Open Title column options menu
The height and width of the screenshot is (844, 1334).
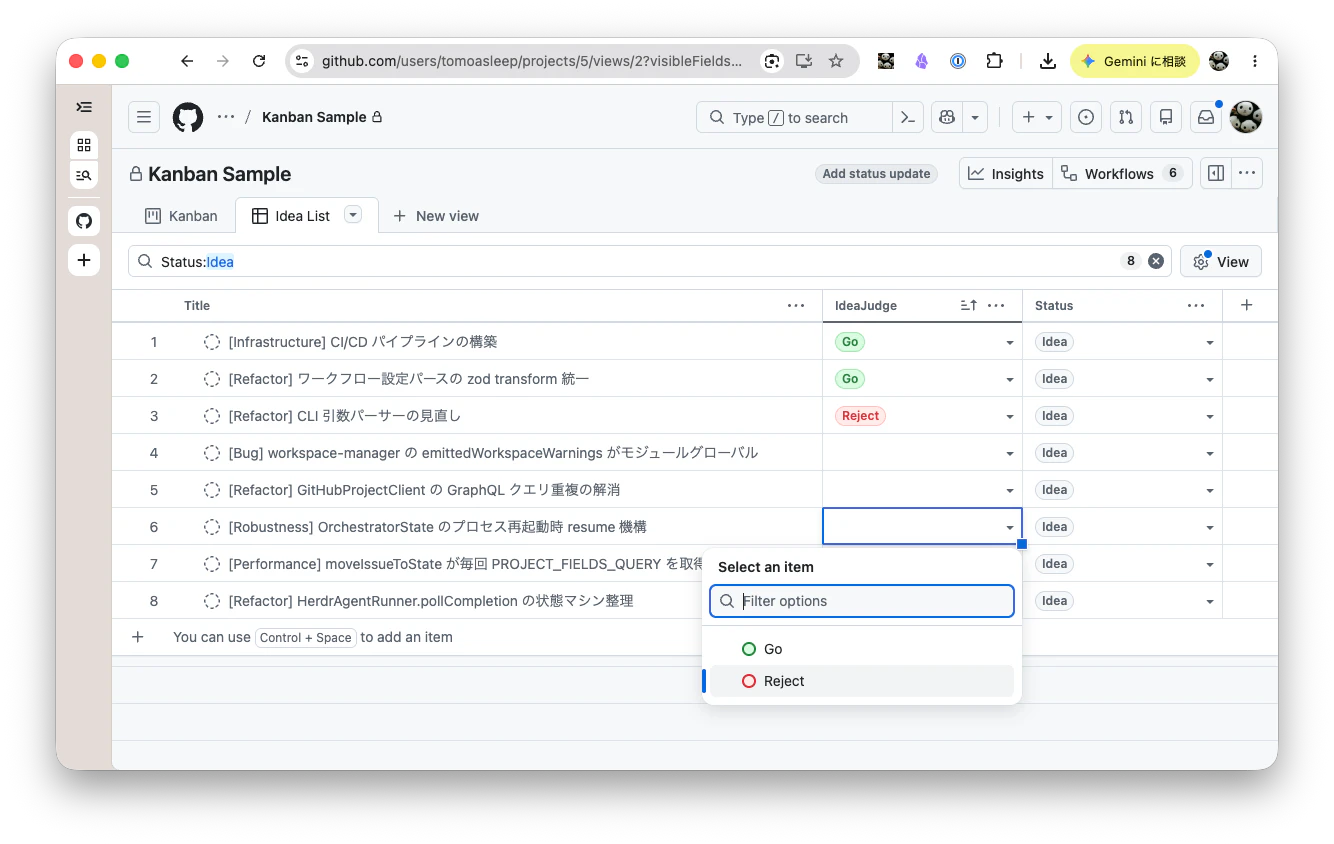[x=796, y=305]
